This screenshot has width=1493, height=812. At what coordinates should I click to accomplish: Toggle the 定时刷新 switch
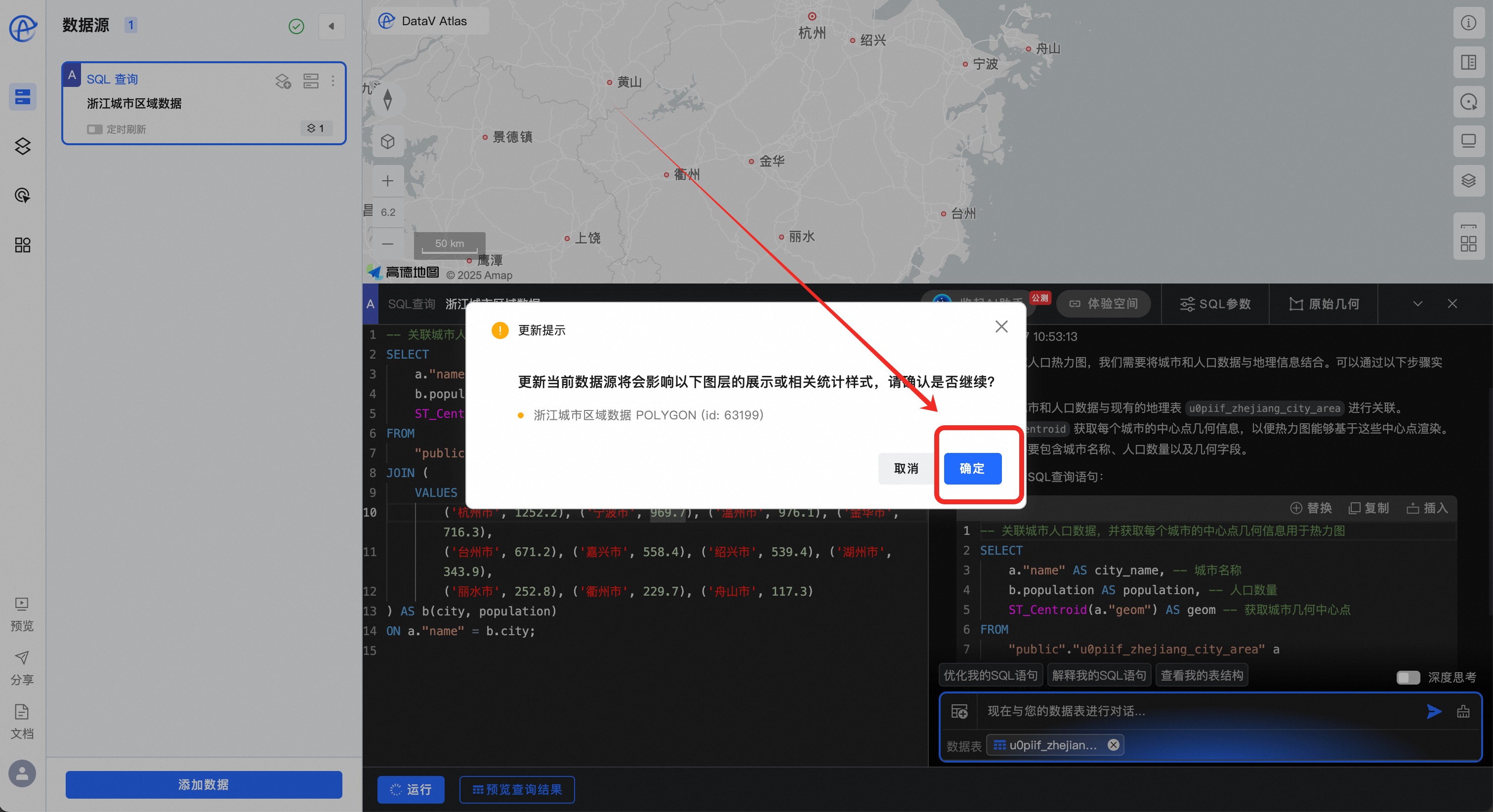pyautogui.click(x=94, y=129)
